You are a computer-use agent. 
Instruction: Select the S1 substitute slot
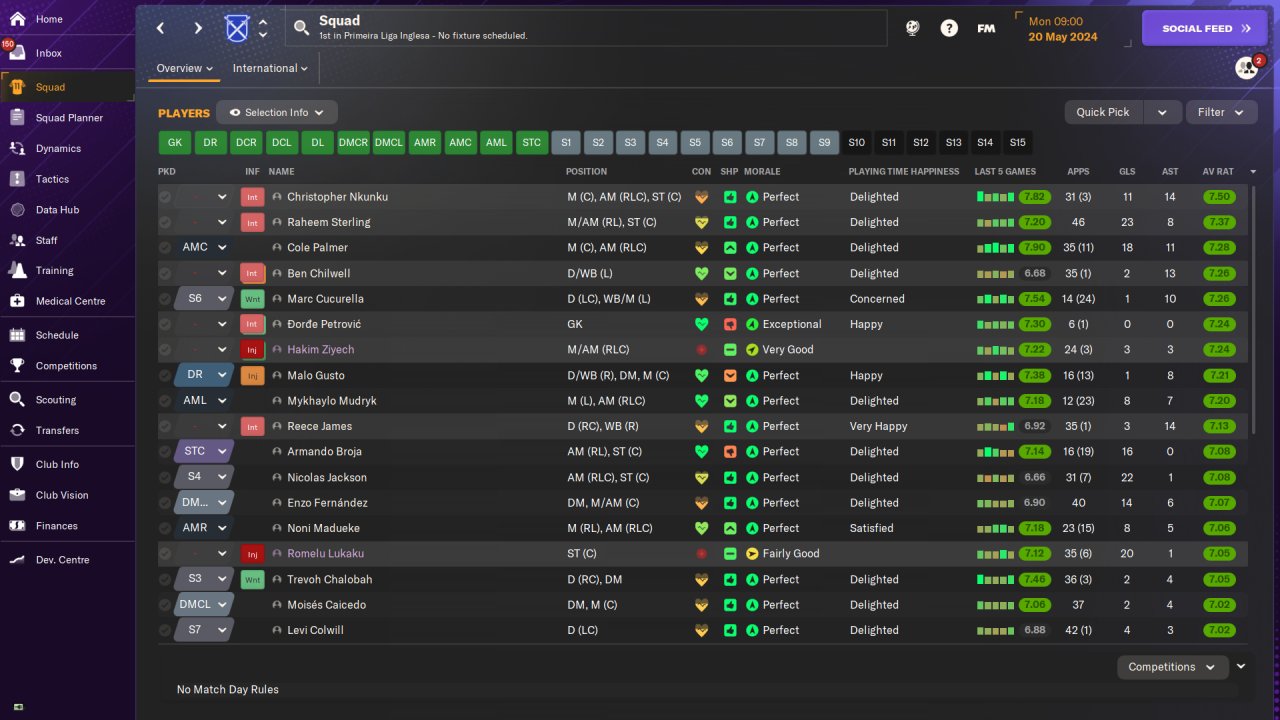coord(565,143)
